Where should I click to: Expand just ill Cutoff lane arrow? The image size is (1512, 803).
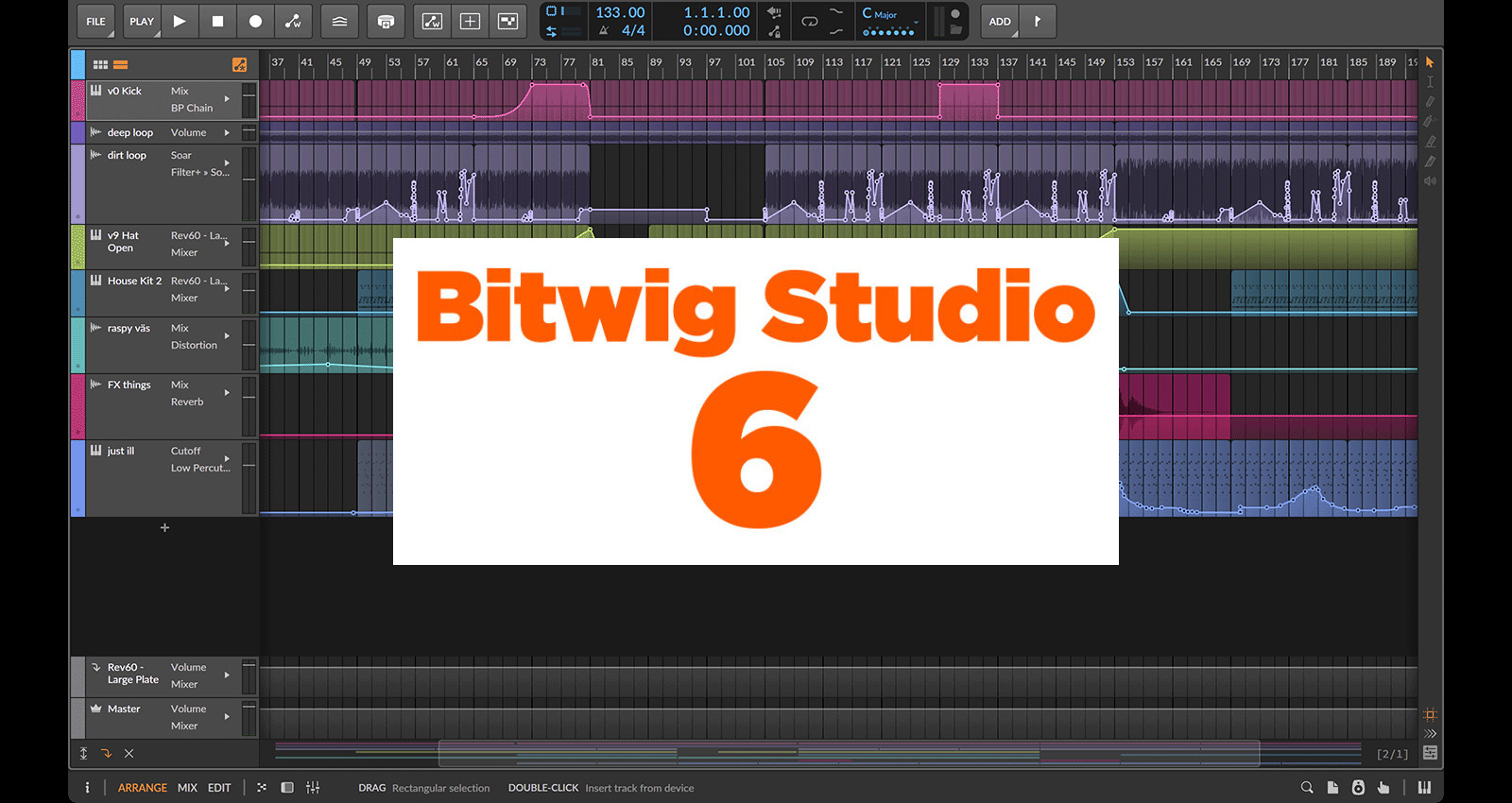(x=227, y=458)
